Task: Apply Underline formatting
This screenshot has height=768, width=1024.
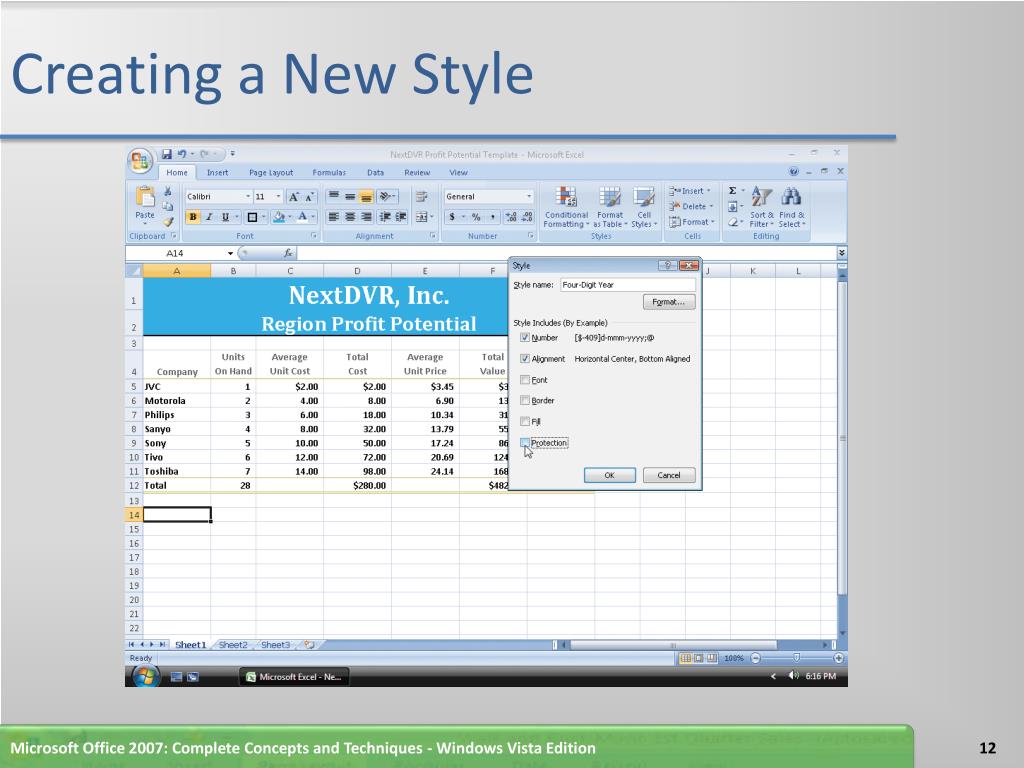Action: [225, 217]
